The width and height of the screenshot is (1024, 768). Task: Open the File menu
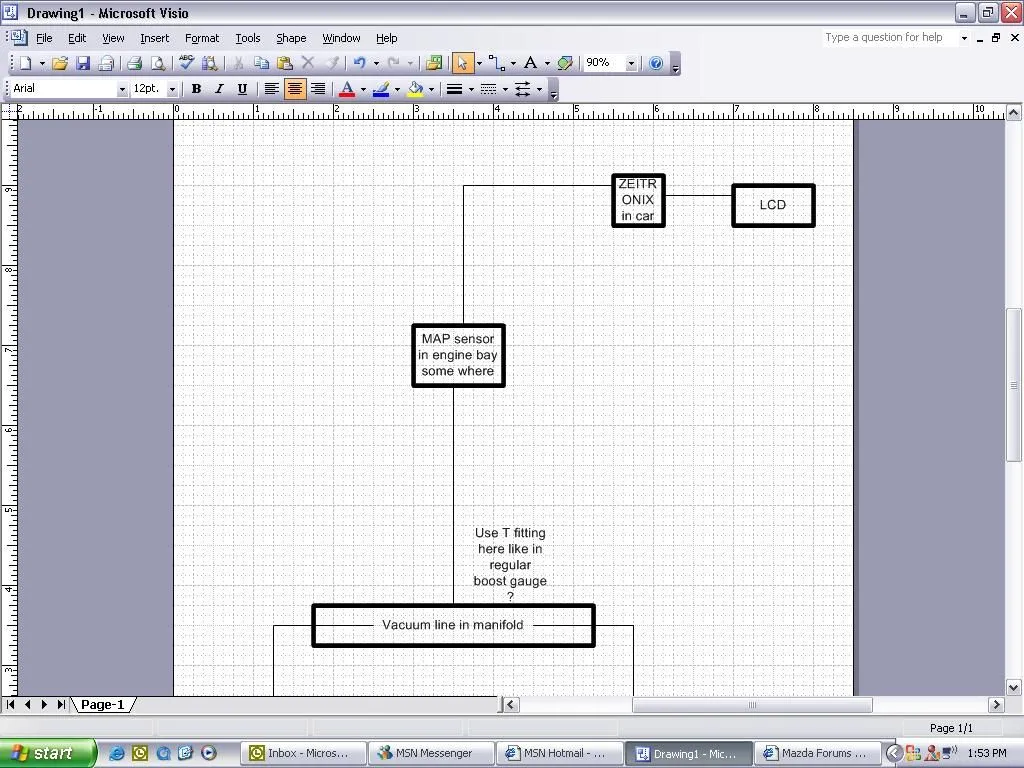pos(44,38)
